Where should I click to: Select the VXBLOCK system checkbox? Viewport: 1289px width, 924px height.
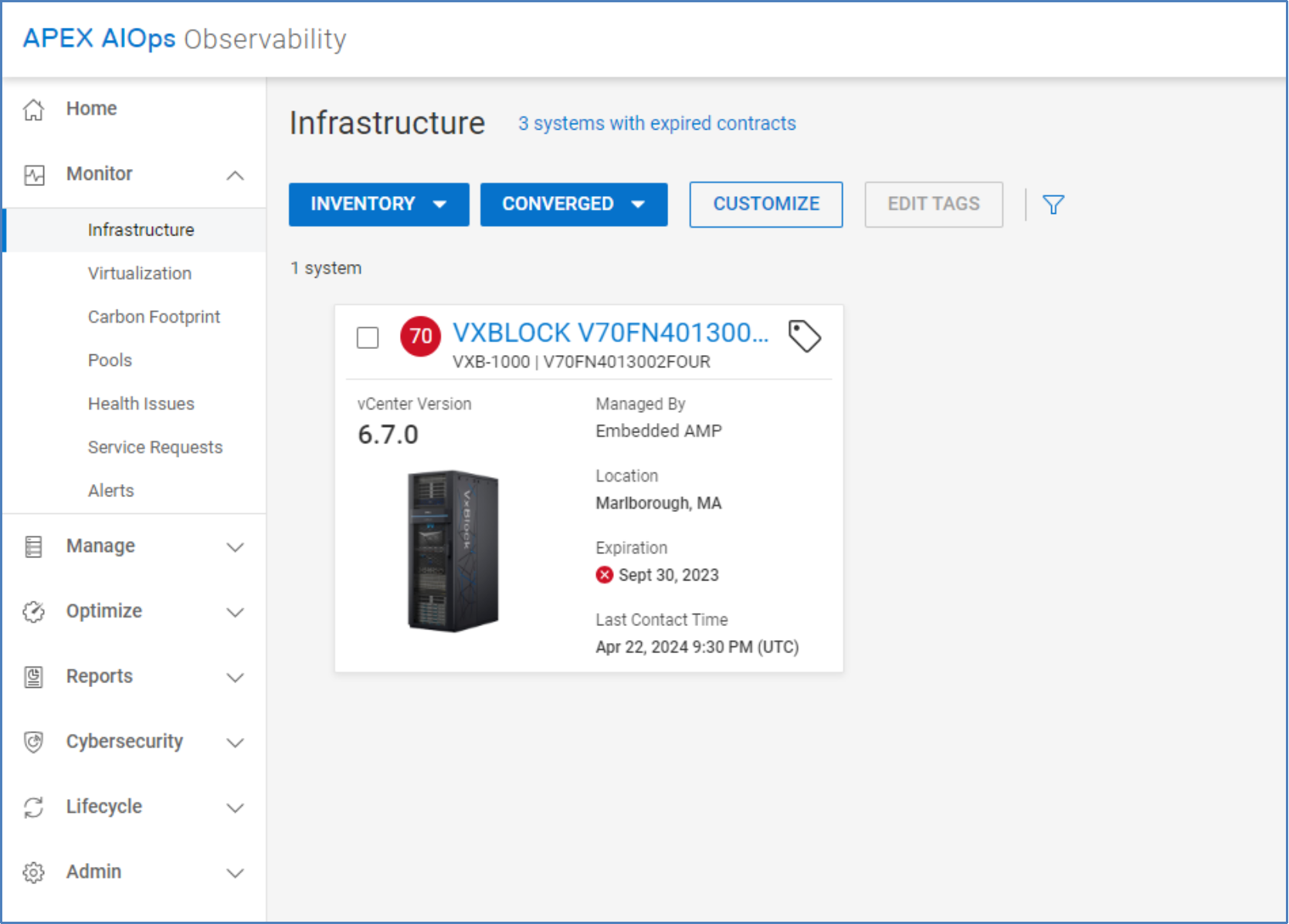tap(368, 337)
